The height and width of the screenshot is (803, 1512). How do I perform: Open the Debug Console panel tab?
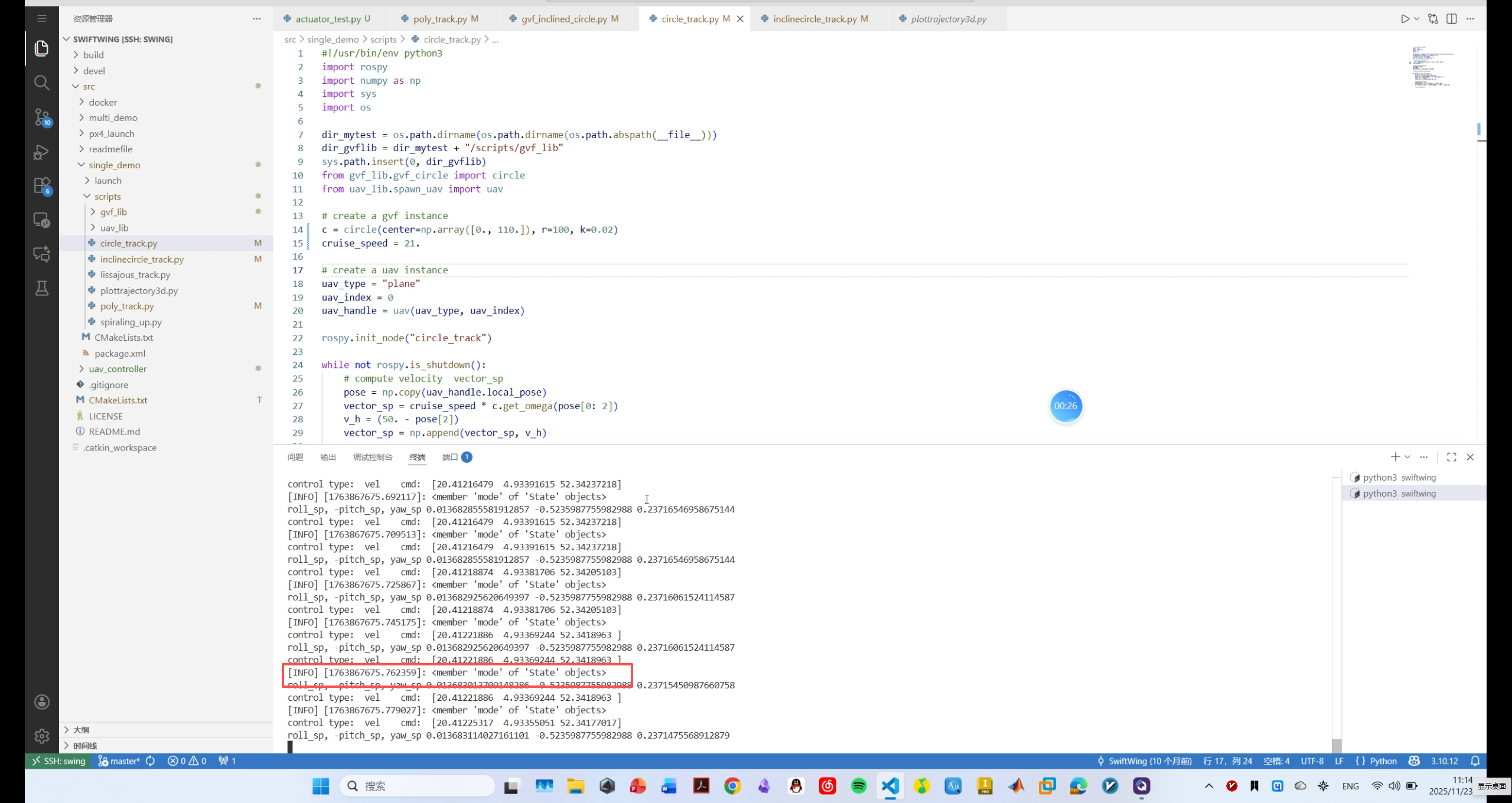pyautogui.click(x=373, y=457)
